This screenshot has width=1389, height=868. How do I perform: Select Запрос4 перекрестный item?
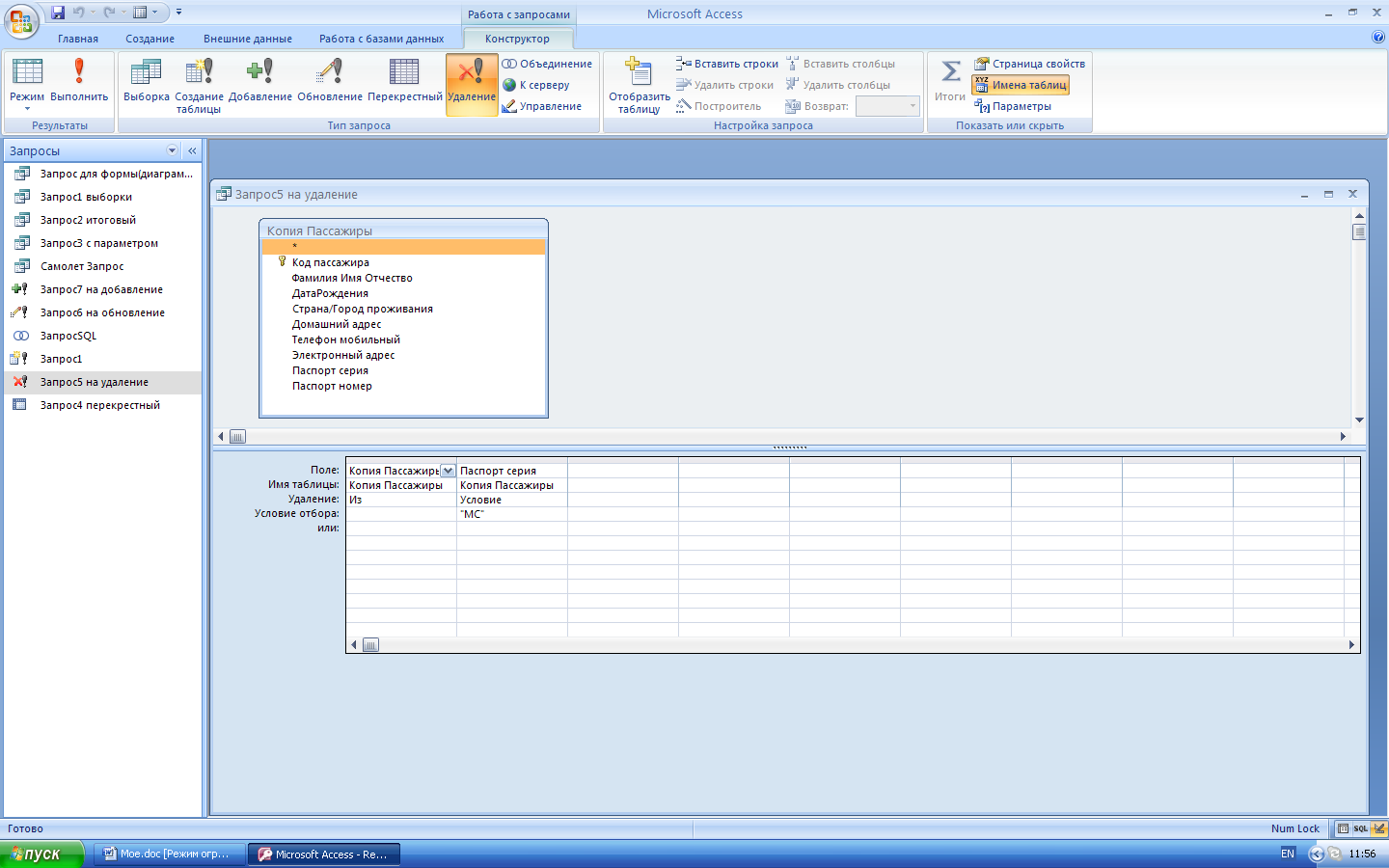tap(102, 405)
